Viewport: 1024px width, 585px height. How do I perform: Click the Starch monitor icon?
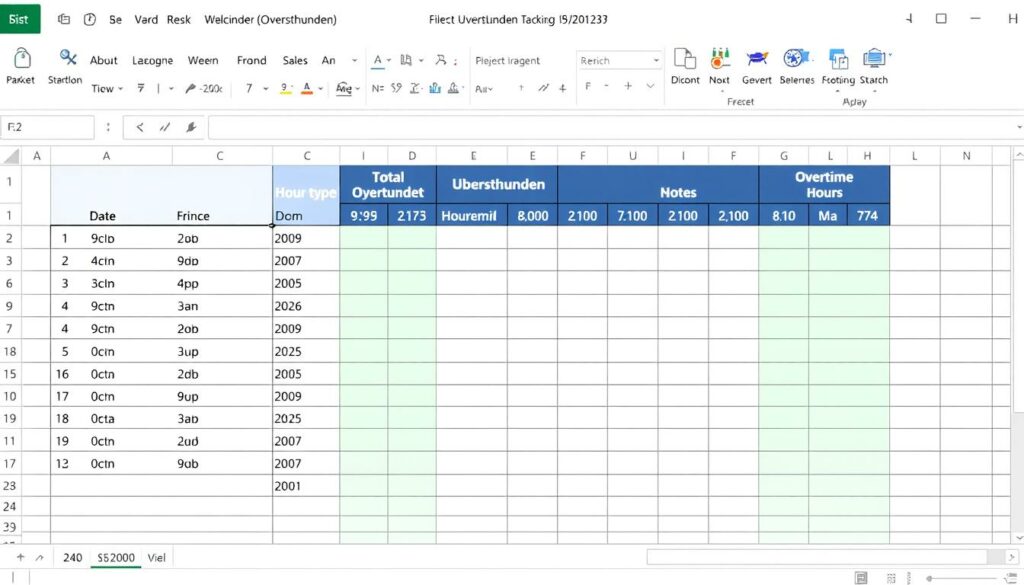tap(874, 60)
